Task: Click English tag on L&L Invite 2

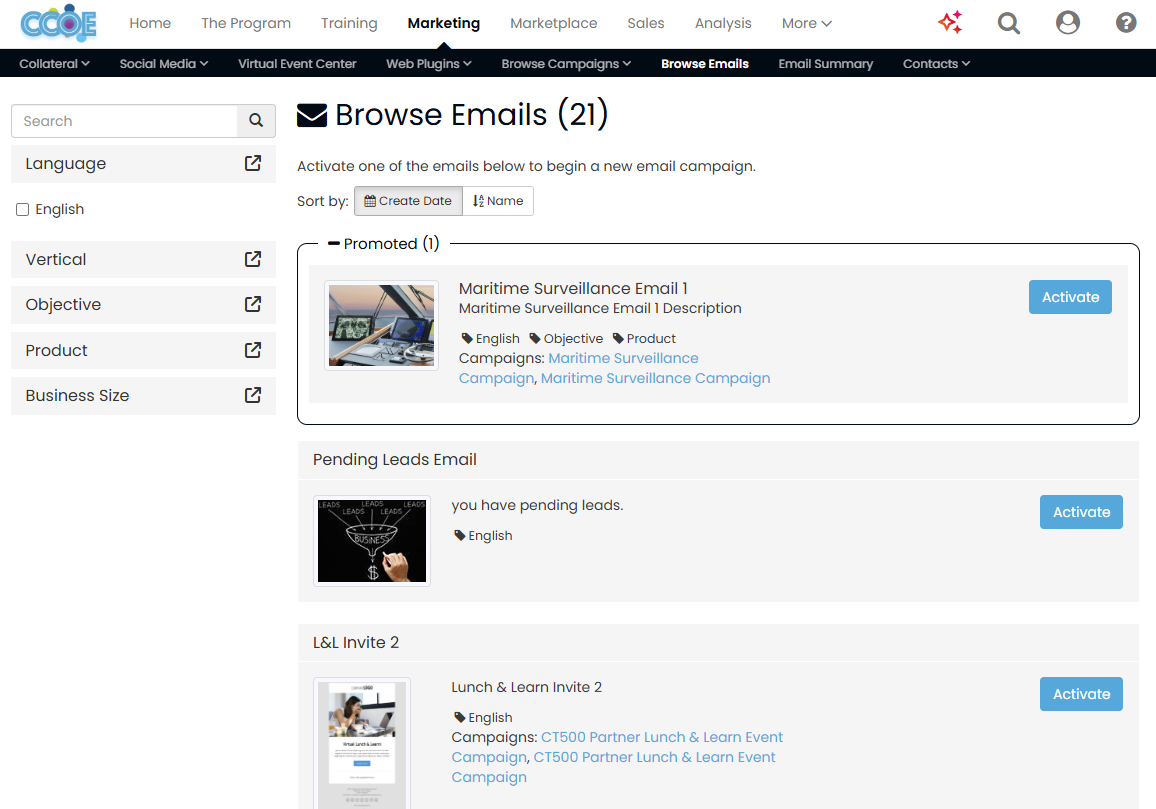Action: pyautogui.click(x=483, y=718)
